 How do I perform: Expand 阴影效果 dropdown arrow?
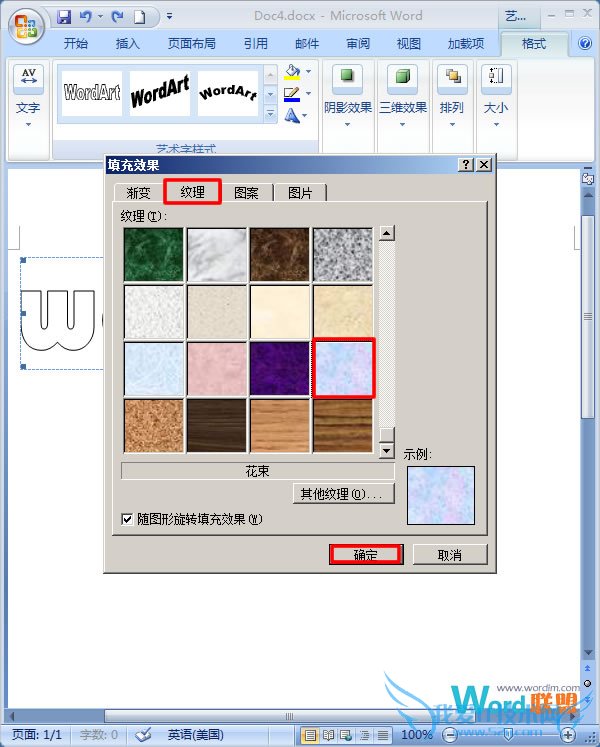click(x=347, y=125)
